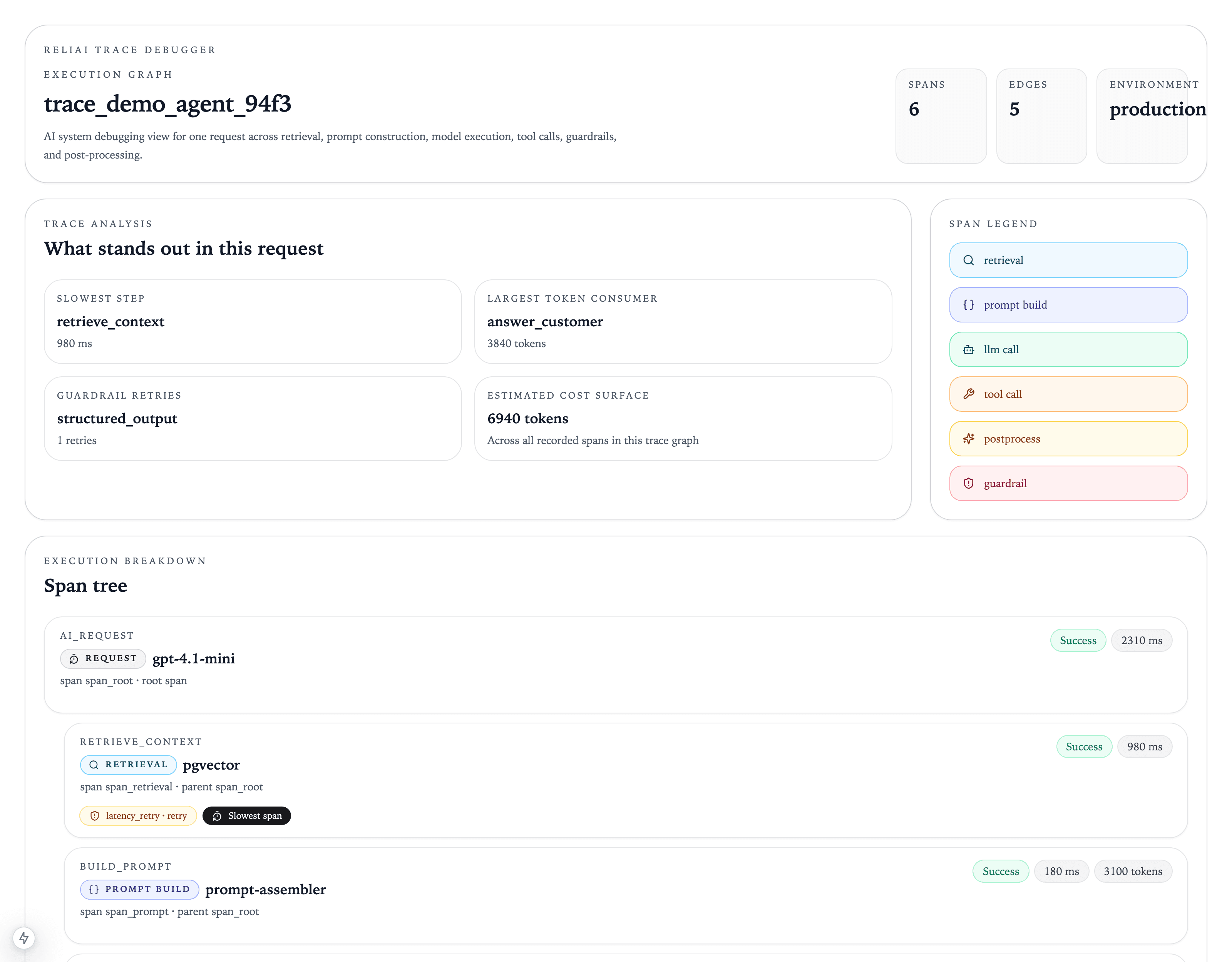Click the llm call robot icon
The height and width of the screenshot is (962, 1232).
coord(968,350)
